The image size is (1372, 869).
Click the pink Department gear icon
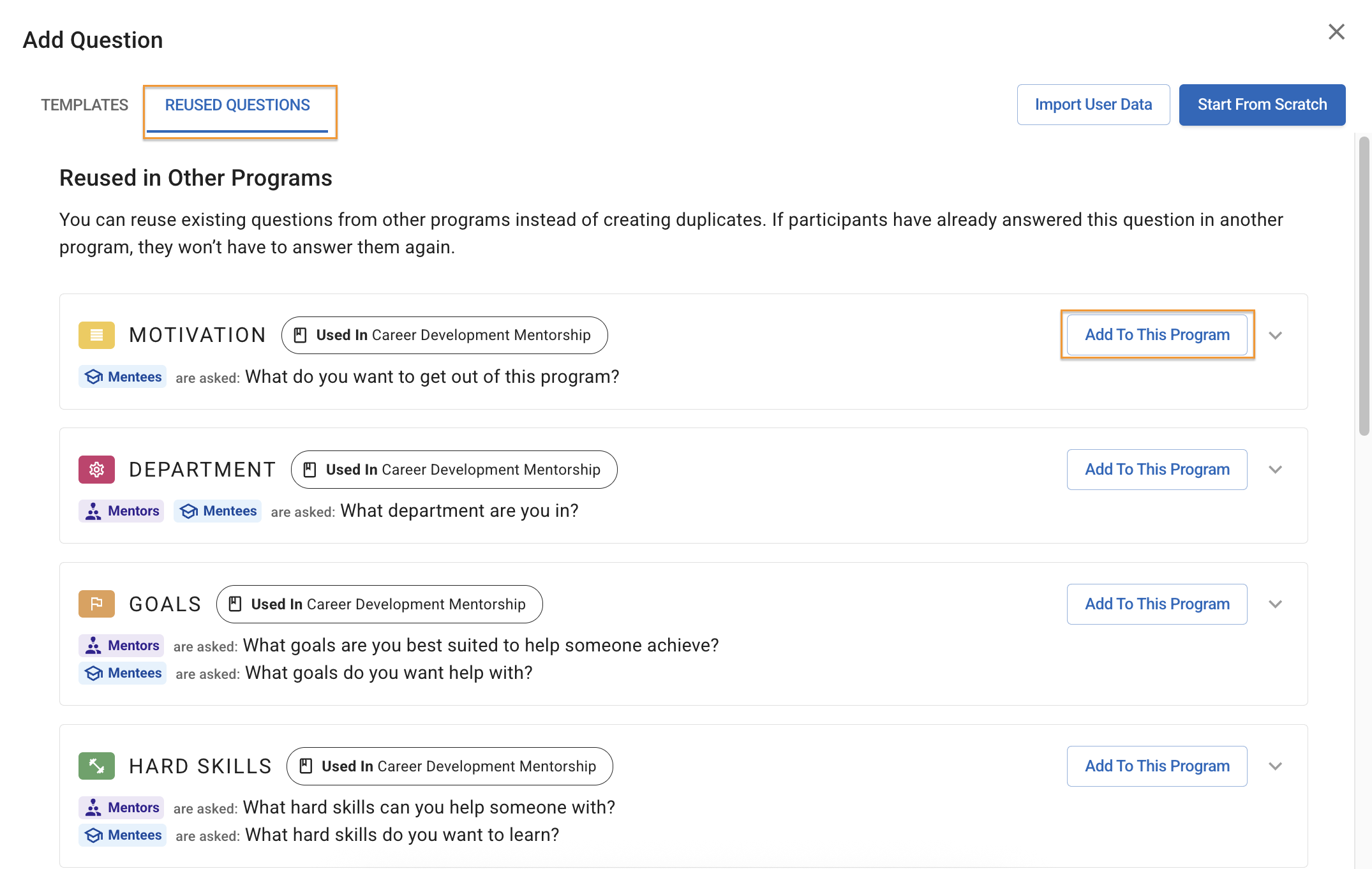pos(96,469)
